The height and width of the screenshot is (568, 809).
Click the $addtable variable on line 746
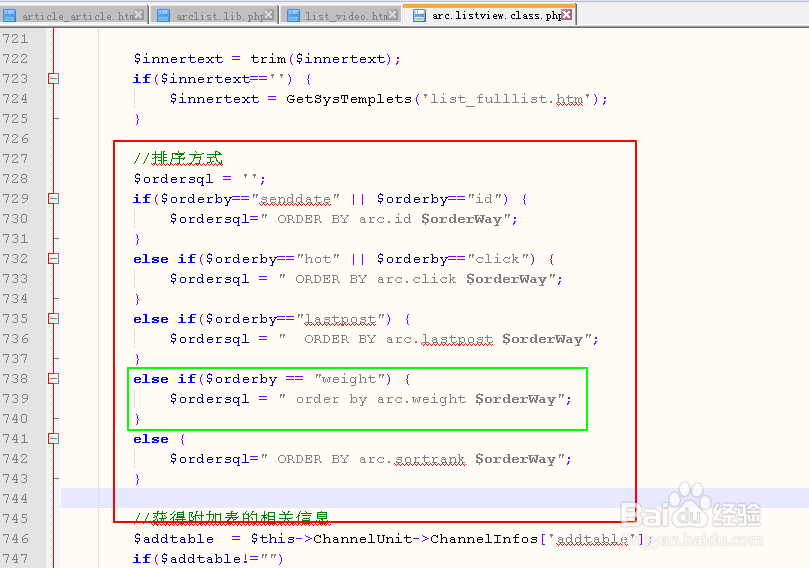pyautogui.click(x=173, y=539)
